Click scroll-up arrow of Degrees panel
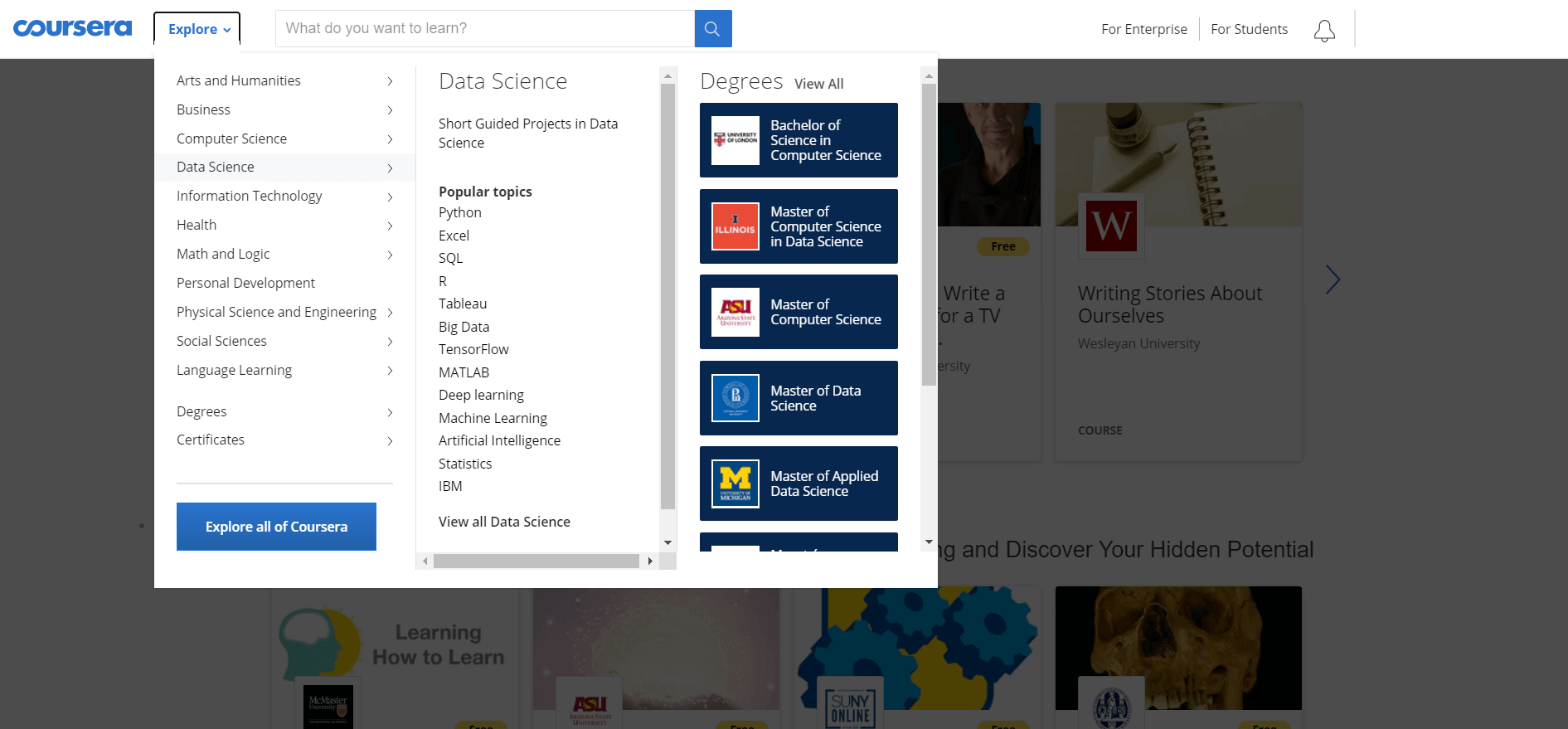Screen dimensions: 1568x729 coord(929,76)
